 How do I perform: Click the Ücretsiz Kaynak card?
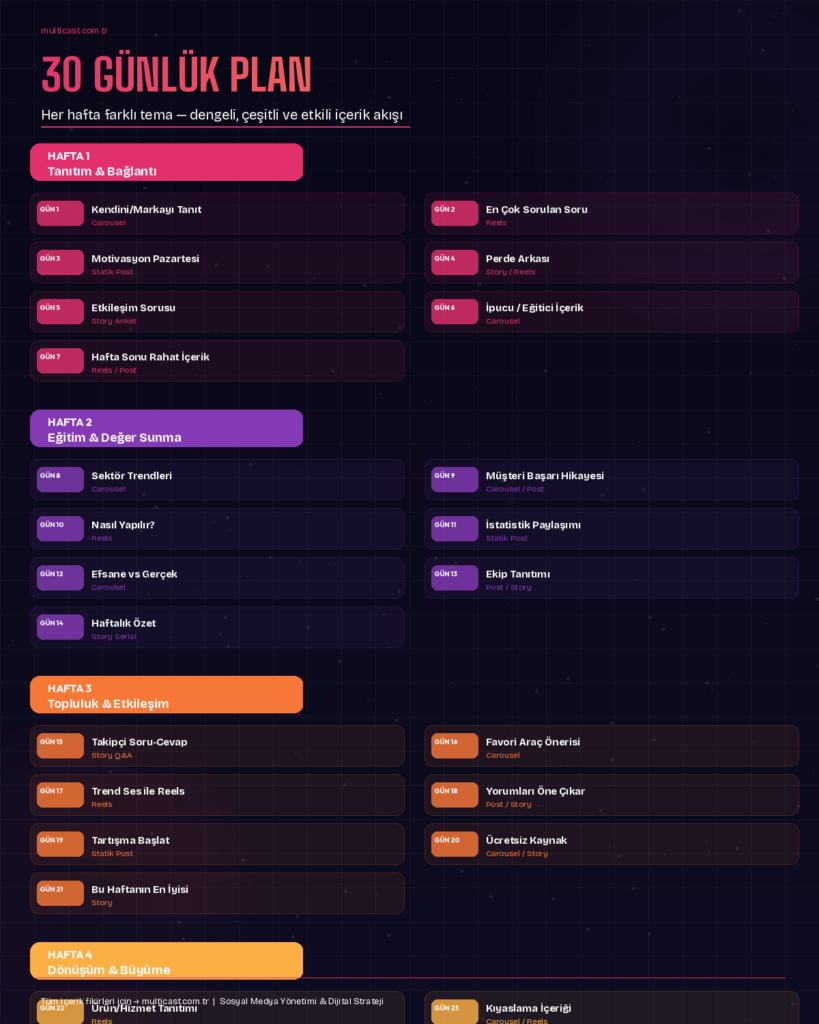tap(611, 844)
